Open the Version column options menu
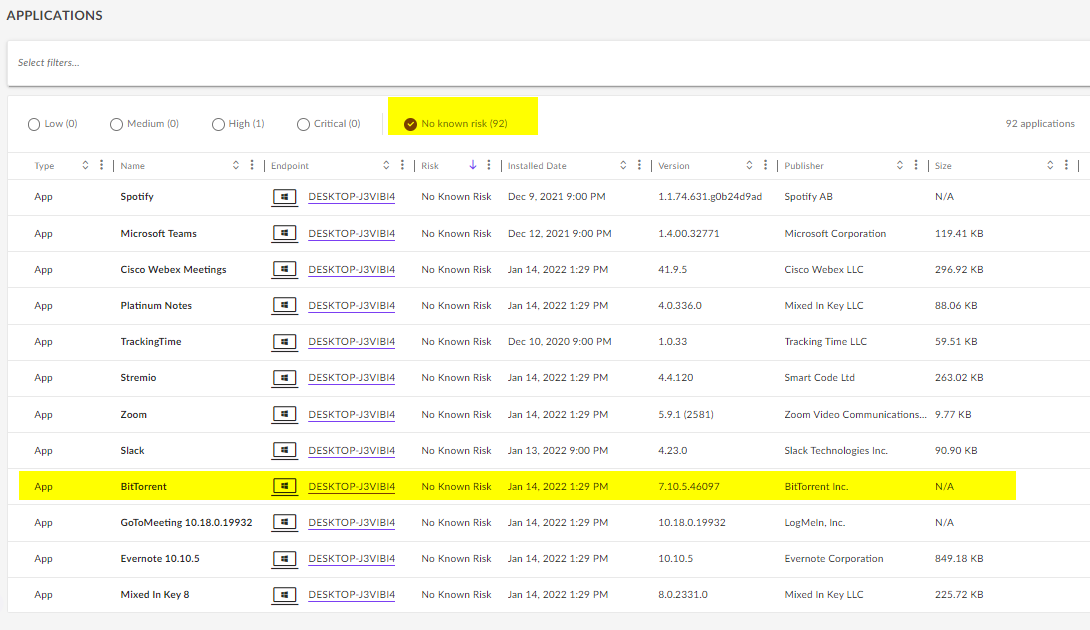Screen dimensions: 1090x630 [765, 165]
